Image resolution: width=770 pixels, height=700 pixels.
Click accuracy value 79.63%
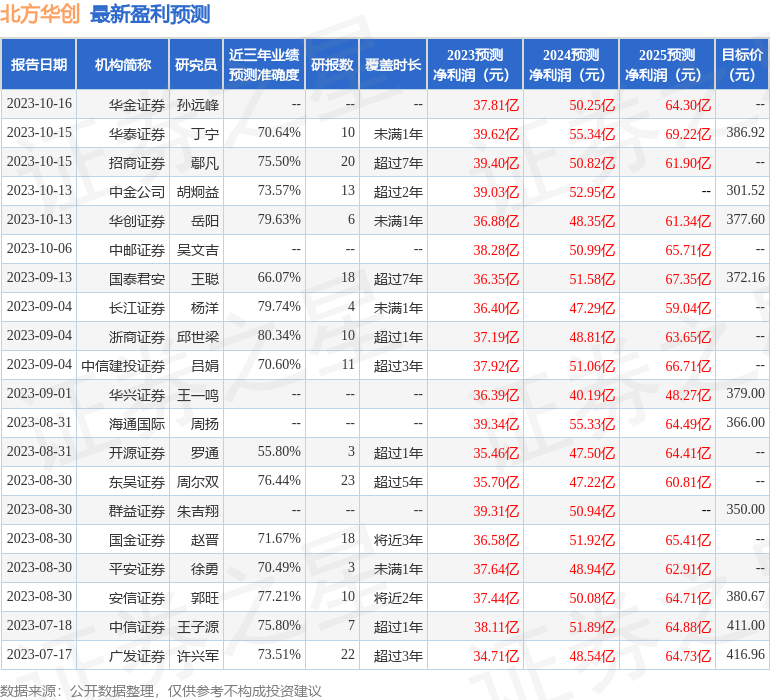pos(279,219)
